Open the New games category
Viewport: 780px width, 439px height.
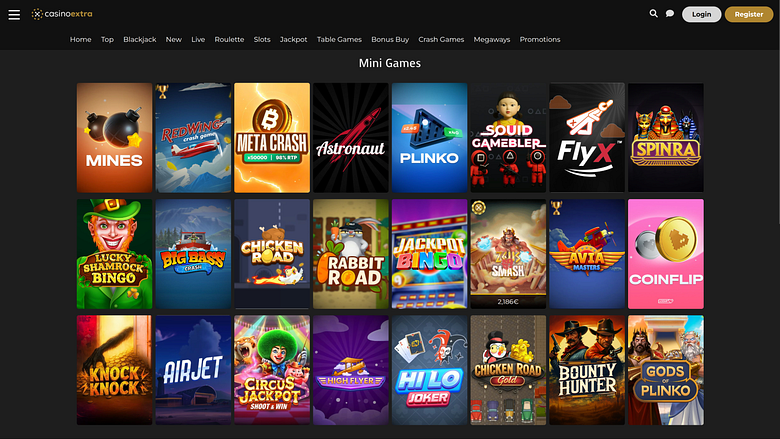pyautogui.click(x=174, y=39)
